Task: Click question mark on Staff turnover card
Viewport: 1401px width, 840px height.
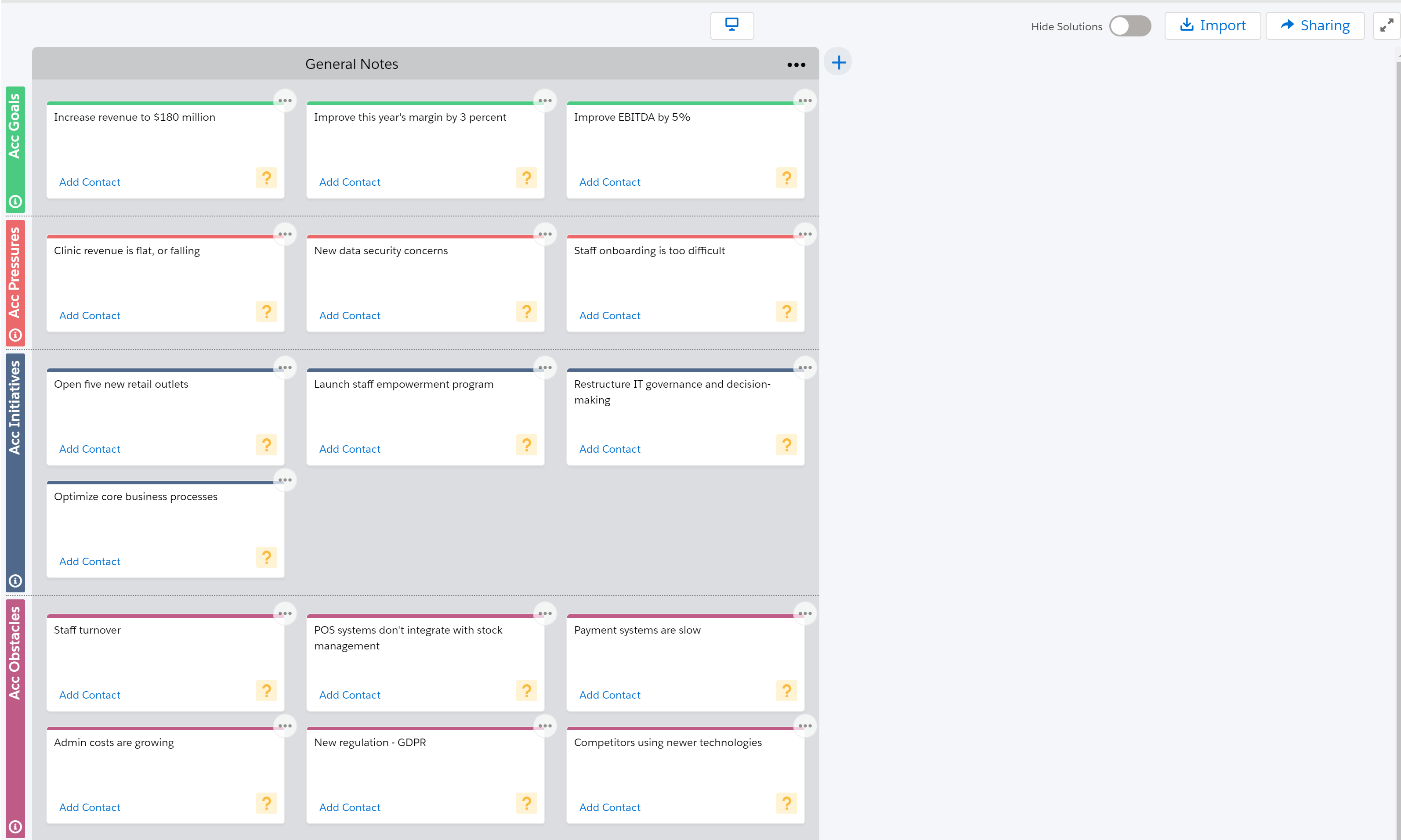Action: tap(266, 691)
